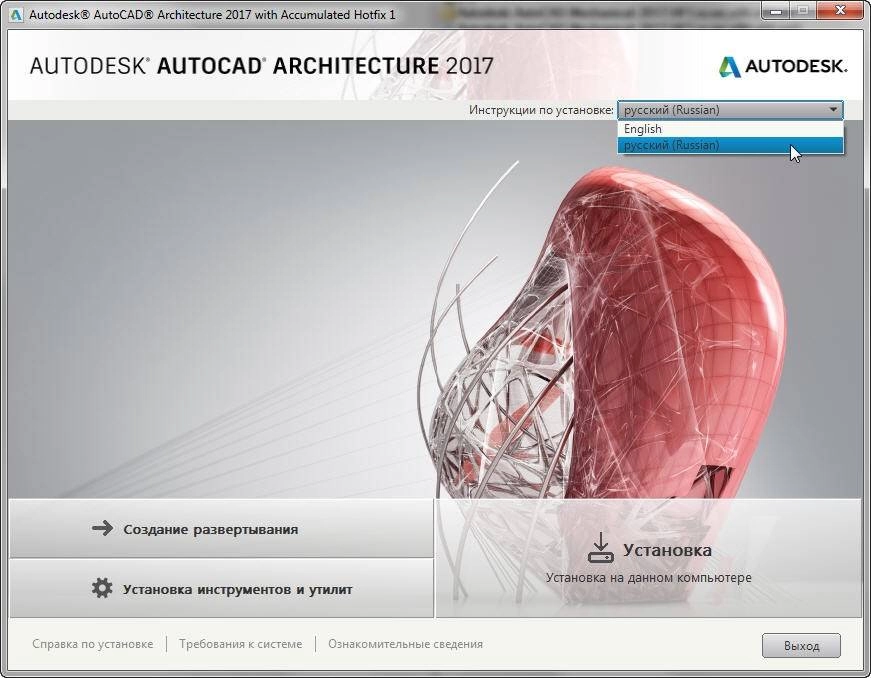Open the Справка по установке link
The width and height of the screenshot is (871, 678).
click(x=93, y=644)
